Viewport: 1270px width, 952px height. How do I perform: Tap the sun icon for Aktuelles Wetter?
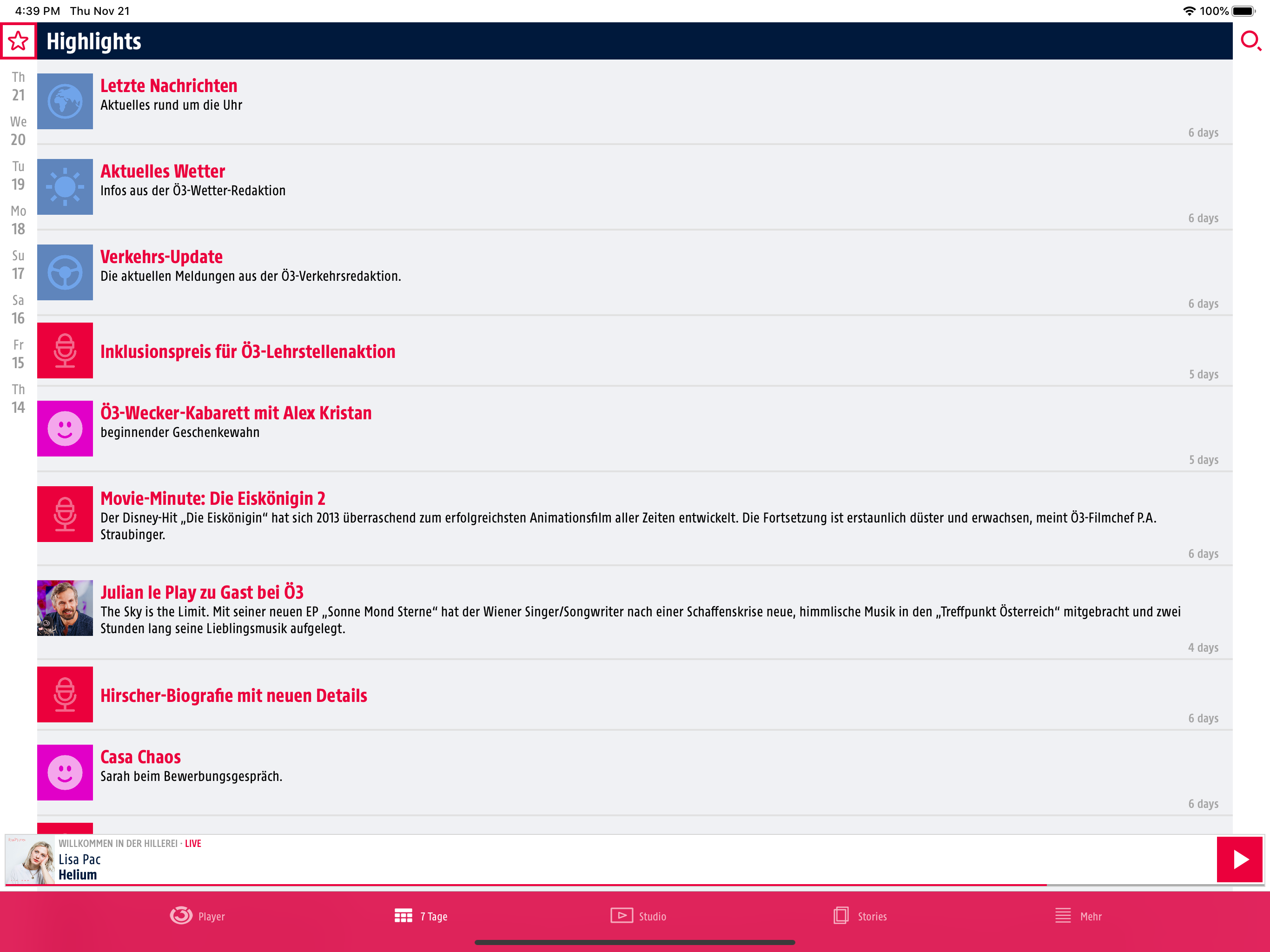pyautogui.click(x=65, y=186)
